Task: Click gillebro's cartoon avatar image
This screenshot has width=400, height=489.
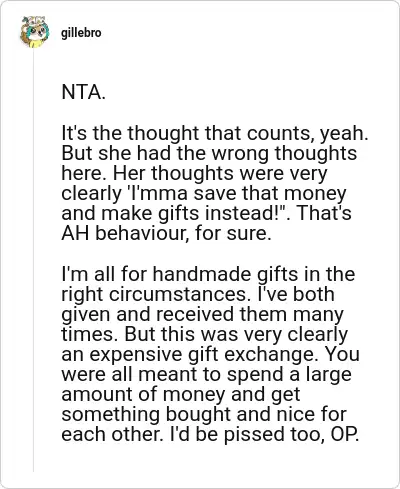Action: pyautogui.click(x=34, y=32)
